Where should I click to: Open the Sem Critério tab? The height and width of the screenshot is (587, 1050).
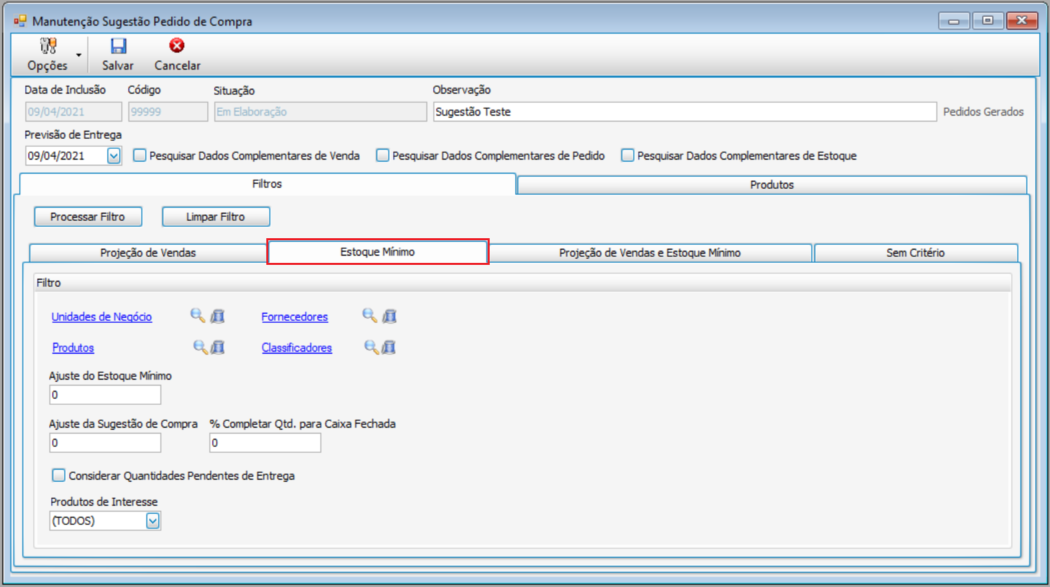click(x=915, y=253)
